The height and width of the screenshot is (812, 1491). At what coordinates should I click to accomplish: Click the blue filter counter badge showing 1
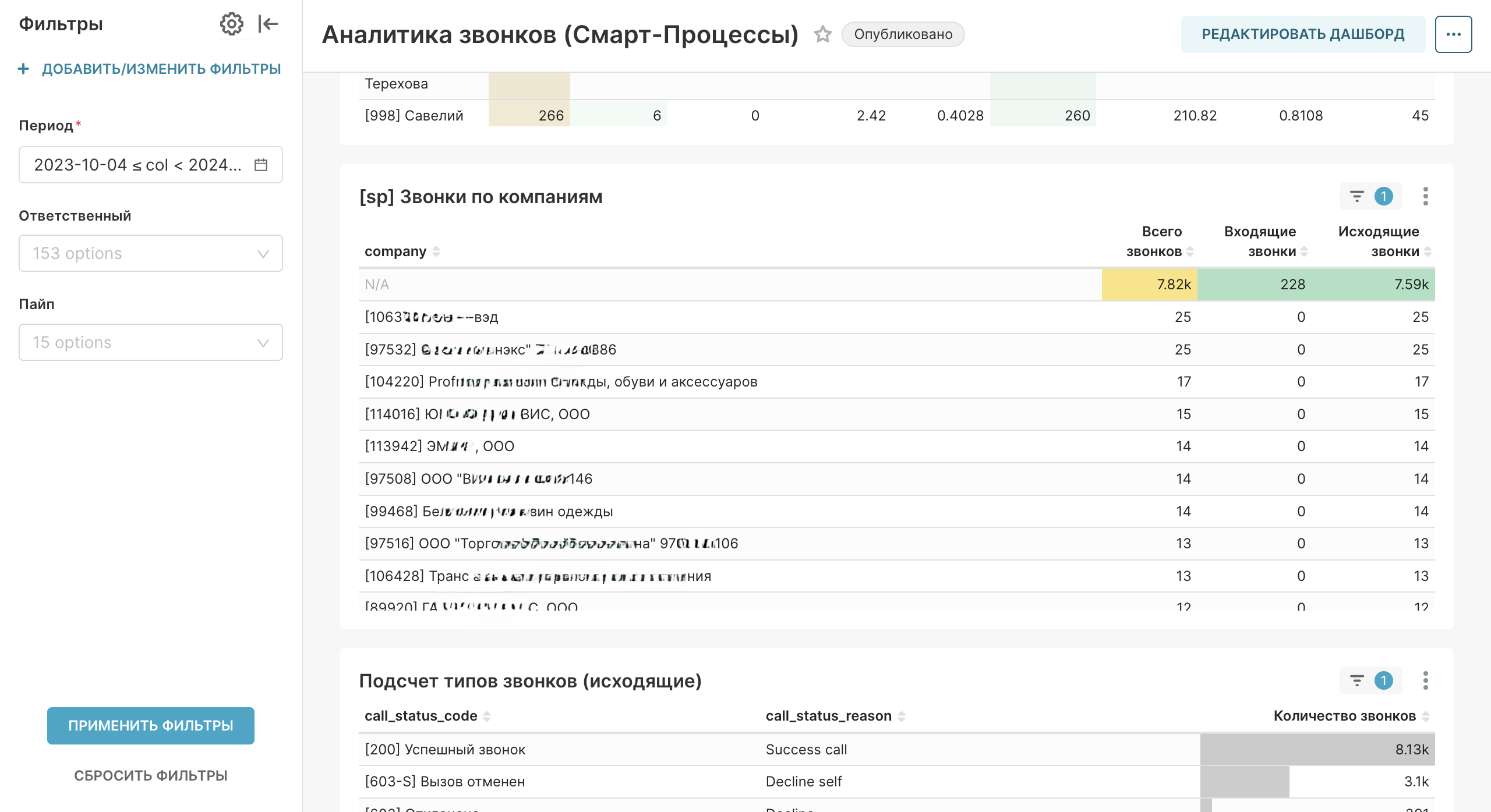coord(1383,196)
